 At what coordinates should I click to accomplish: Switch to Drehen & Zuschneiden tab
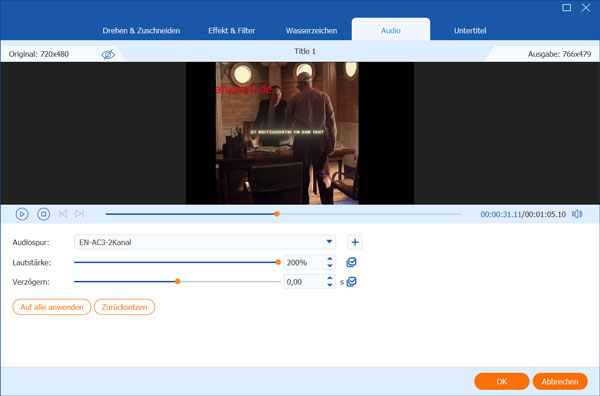coord(141,31)
